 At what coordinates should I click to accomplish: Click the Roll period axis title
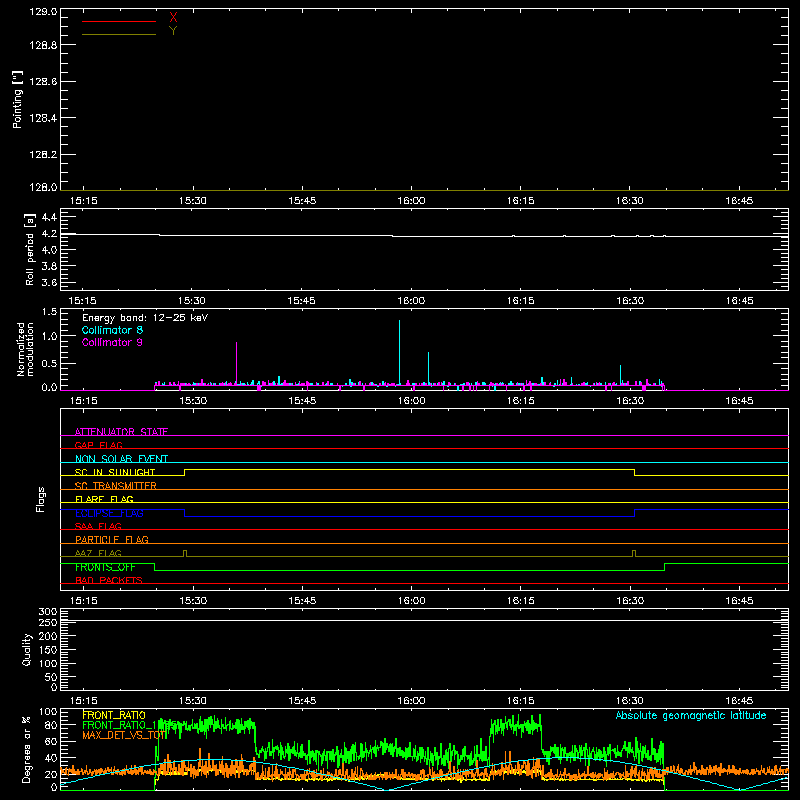(x=30, y=249)
